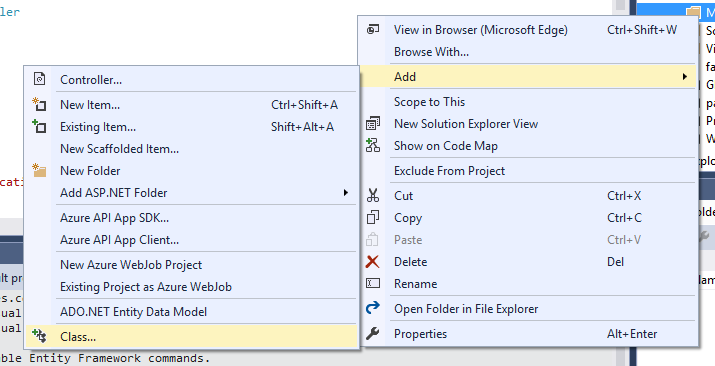715x366 pixels.
Task: Choose New Azure WebJob Project
Action: tap(131, 265)
